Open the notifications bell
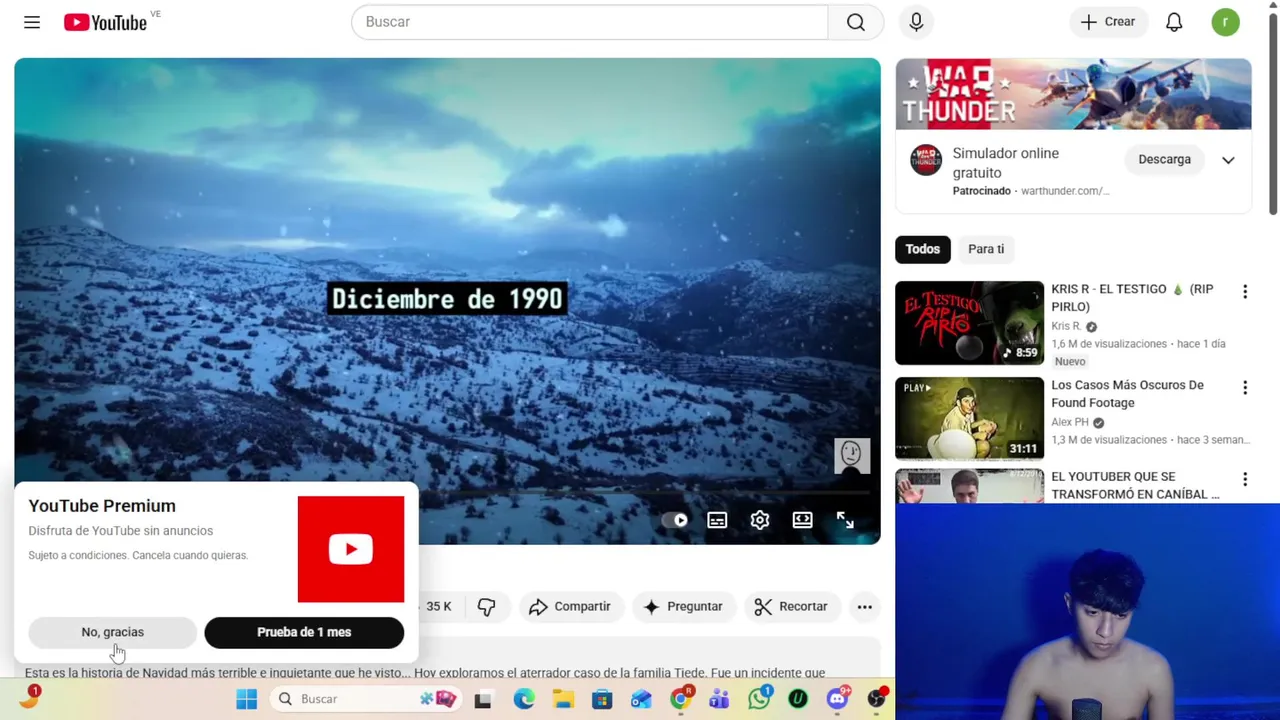Screen dimensions: 1280x720 point(1174,22)
